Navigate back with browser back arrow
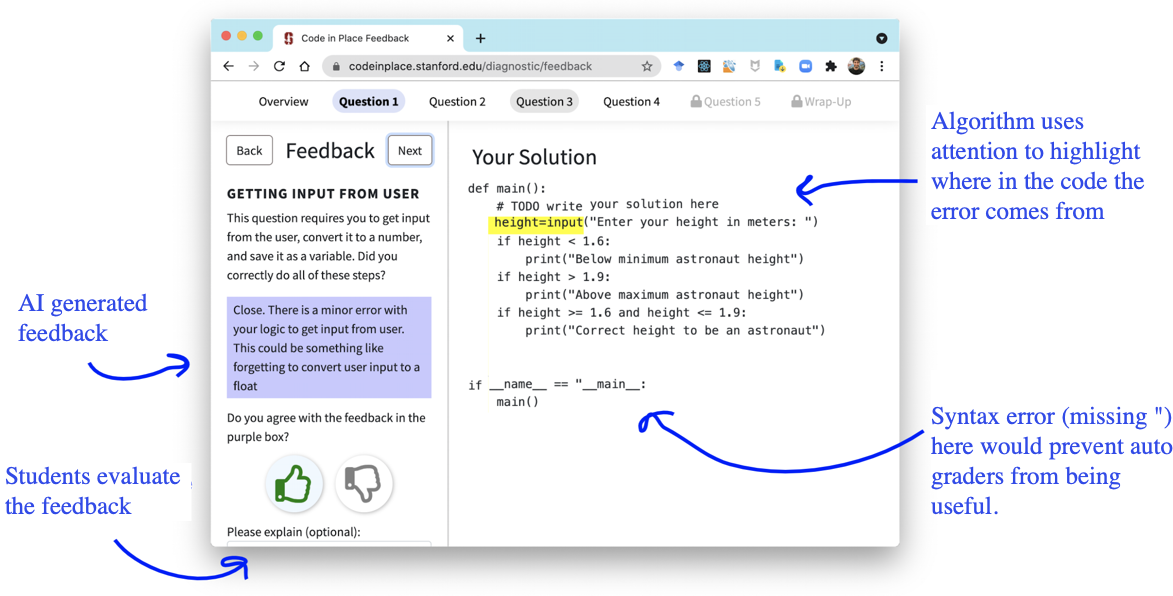 click(x=228, y=66)
